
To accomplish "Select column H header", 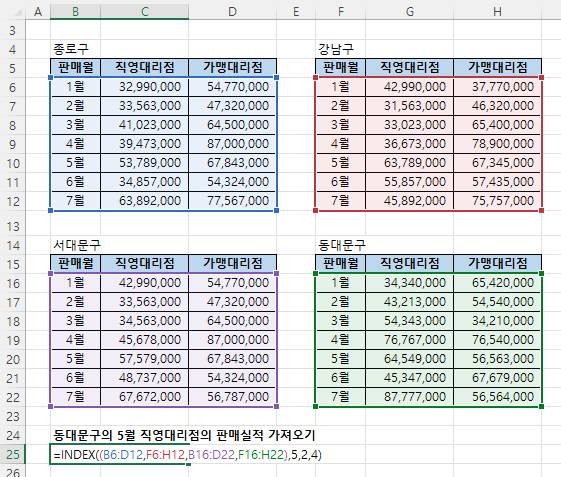I will tap(497, 12).
